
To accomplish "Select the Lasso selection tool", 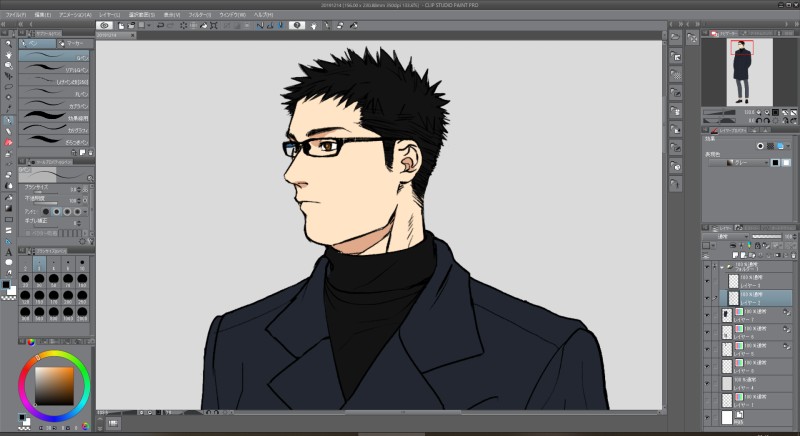I will 8,87.
